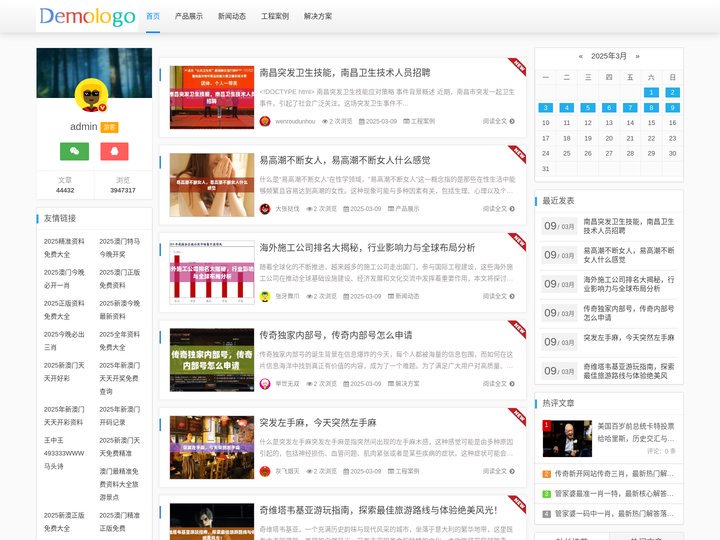
Task: Open friend link 2025今晚必出三肖
Action: 64,341
